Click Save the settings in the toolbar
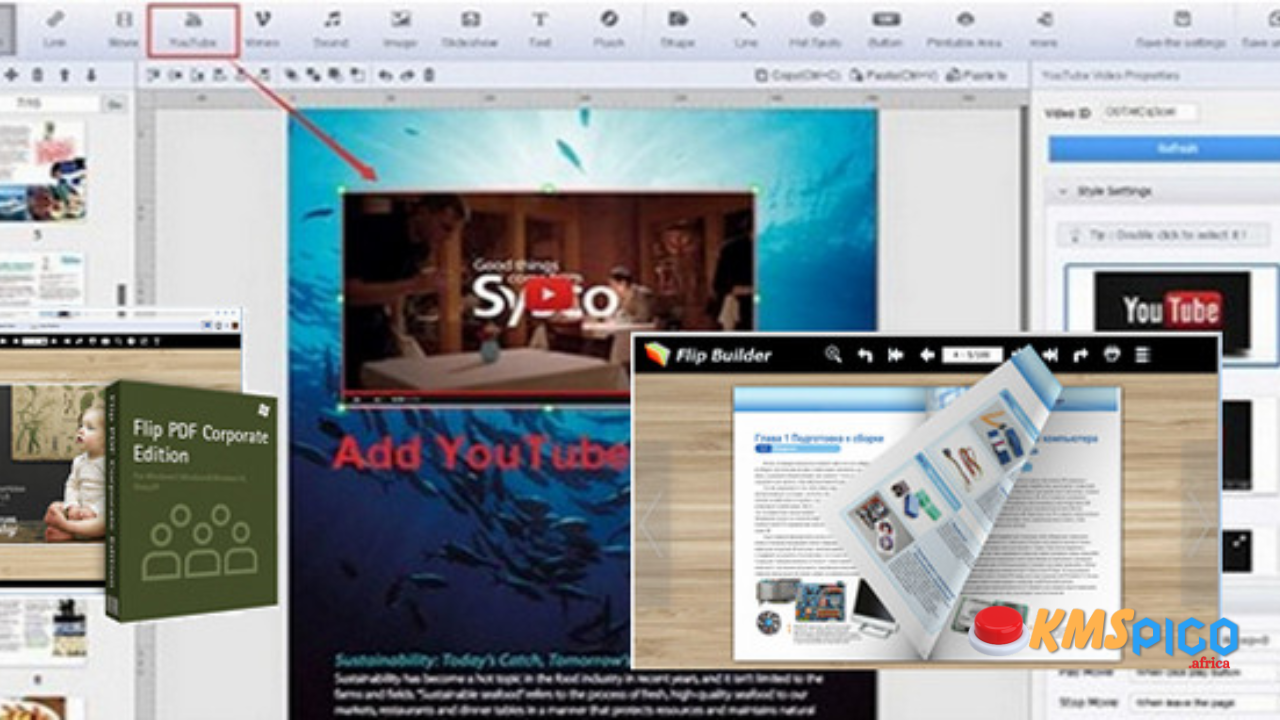 1181,29
